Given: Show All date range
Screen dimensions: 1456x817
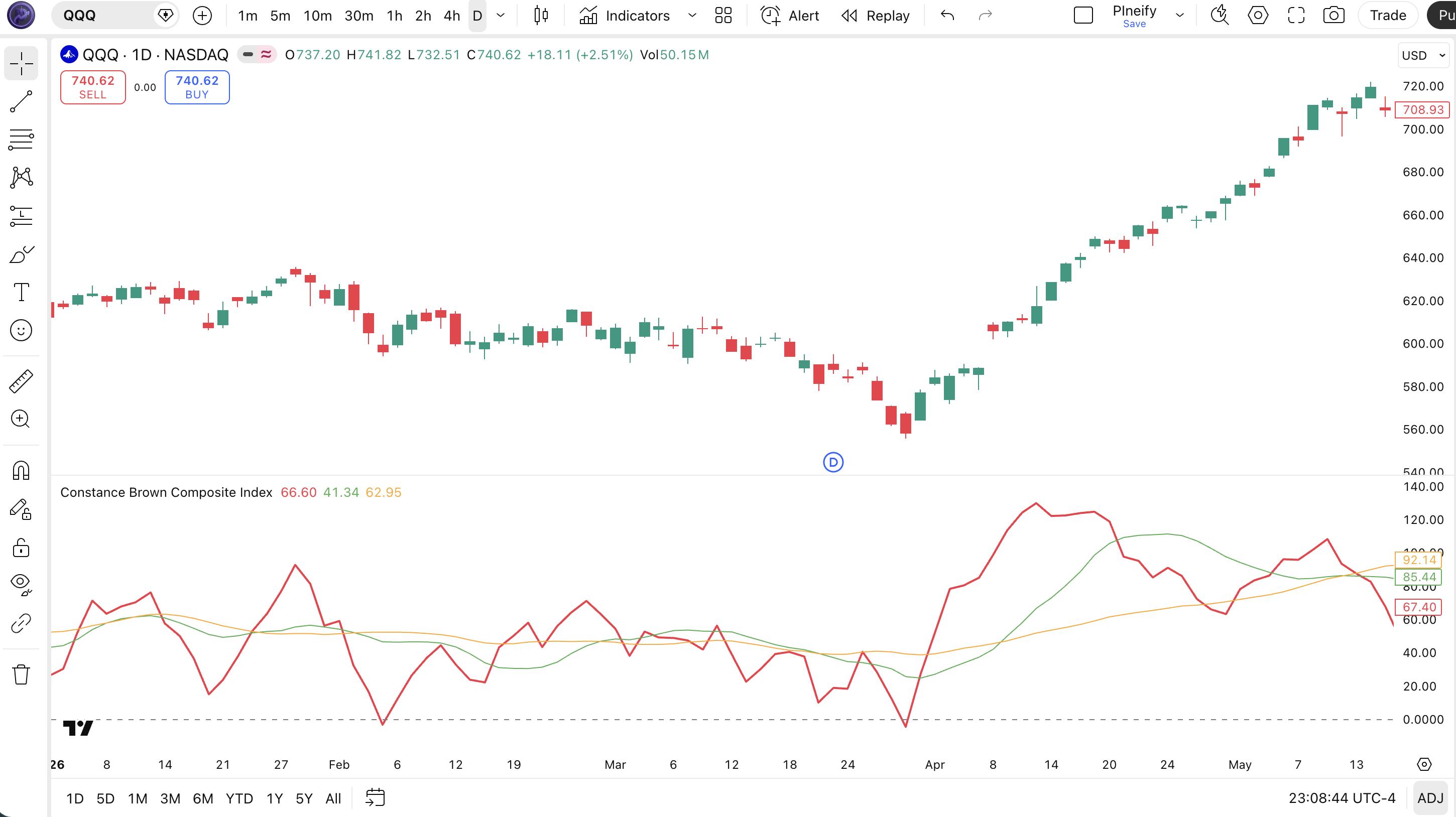Looking at the screenshot, I should (333, 798).
